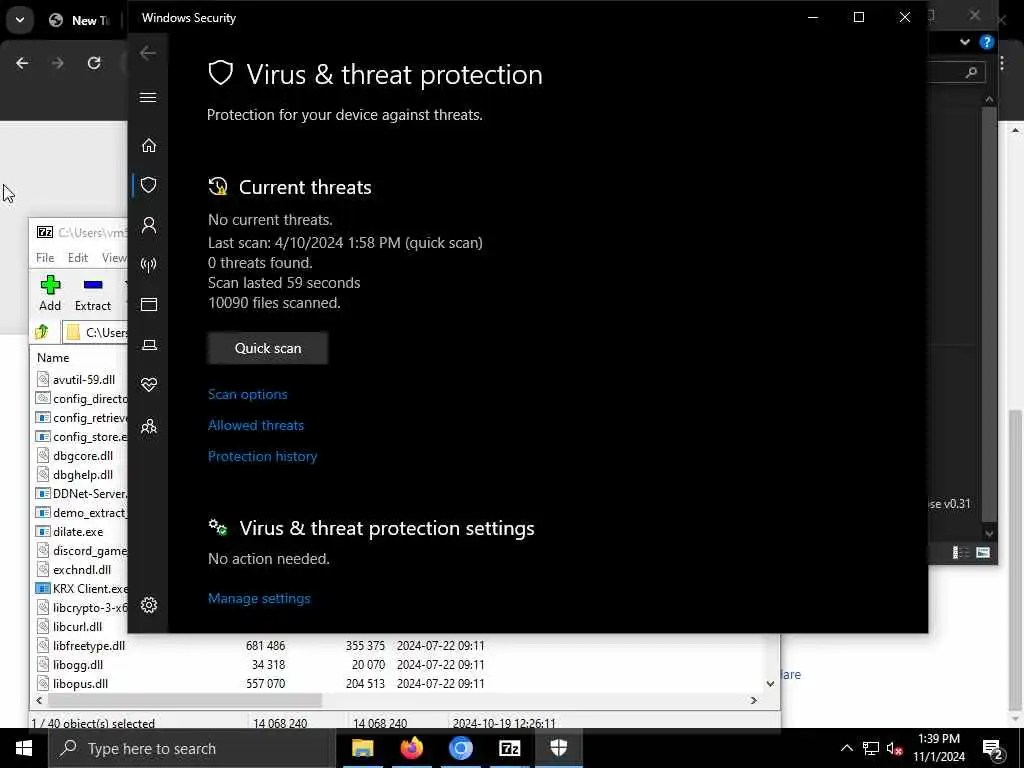1024x768 pixels.
Task: Open Device performance & health heart icon
Action: point(149,385)
